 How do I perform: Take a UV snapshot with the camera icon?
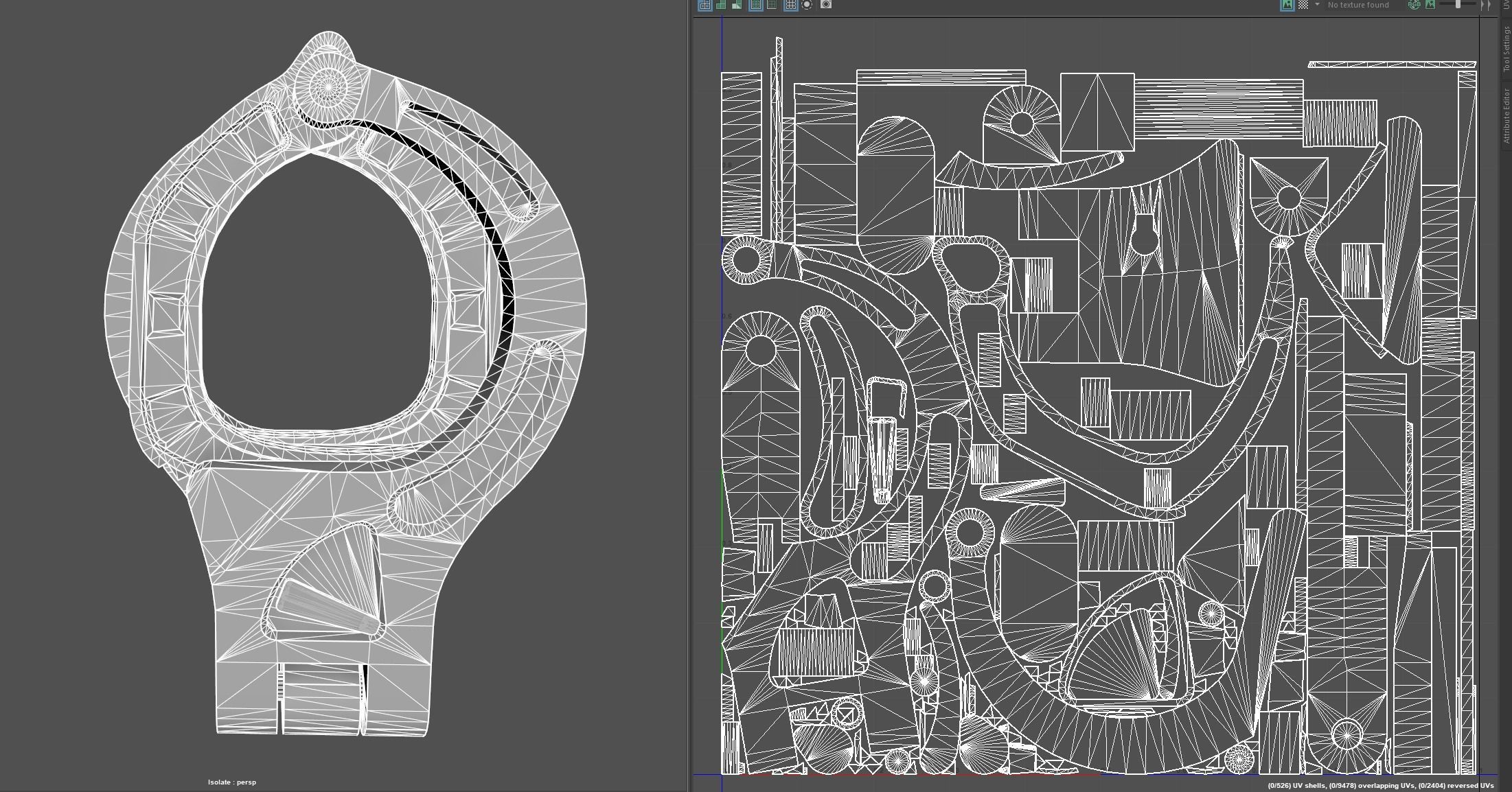(826, 5)
